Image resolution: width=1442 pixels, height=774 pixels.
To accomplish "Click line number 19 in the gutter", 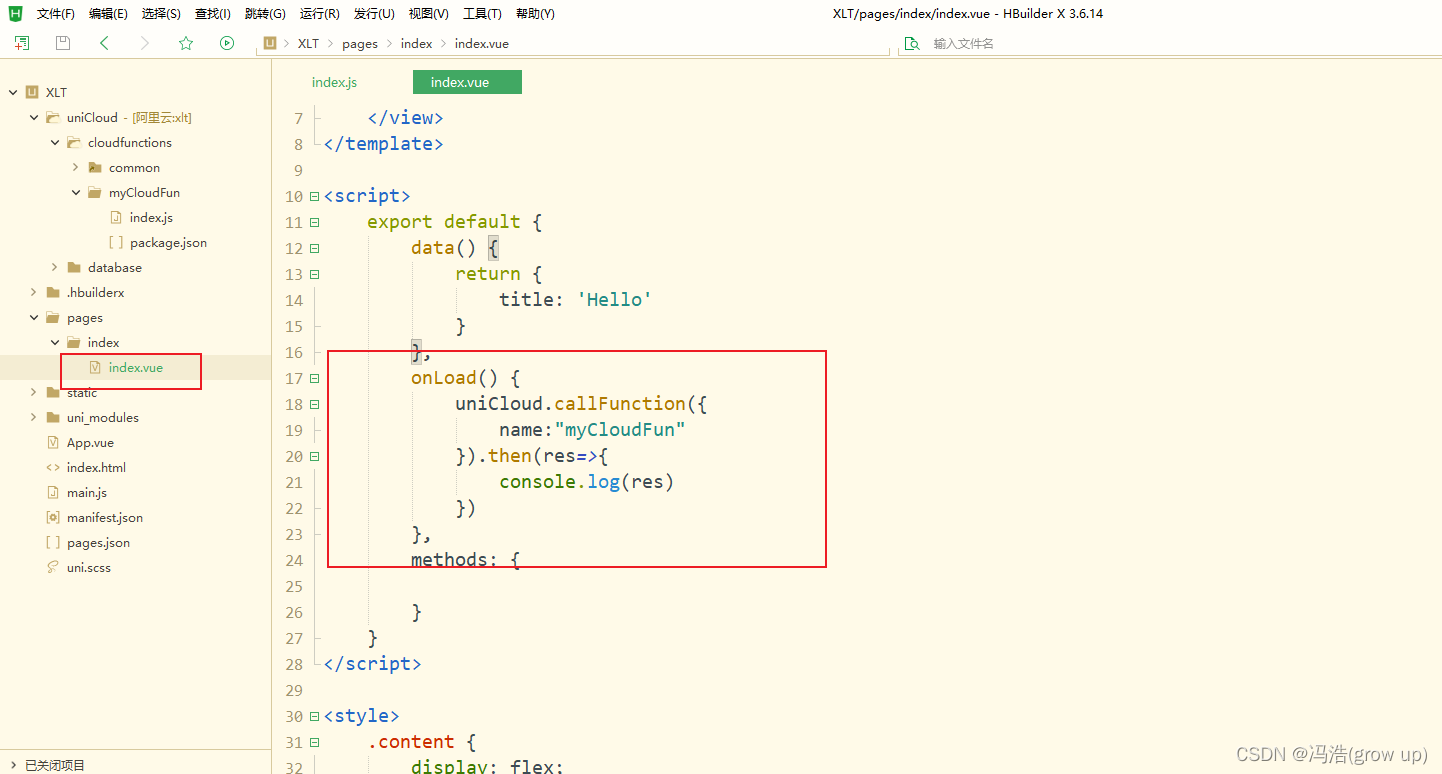I will (x=293, y=430).
